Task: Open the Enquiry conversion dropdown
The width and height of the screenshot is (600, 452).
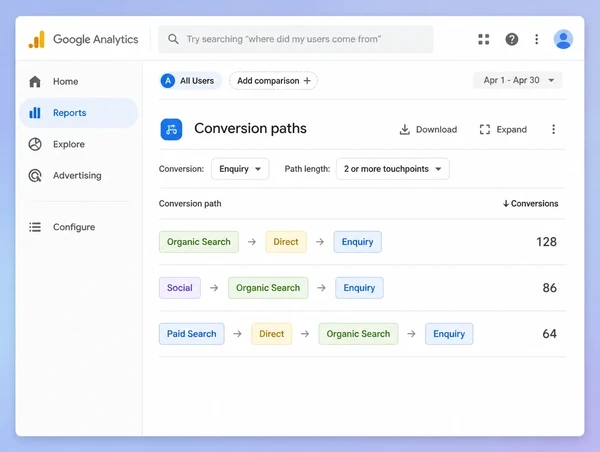Action: pyautogui.click(x=240, y=169)
